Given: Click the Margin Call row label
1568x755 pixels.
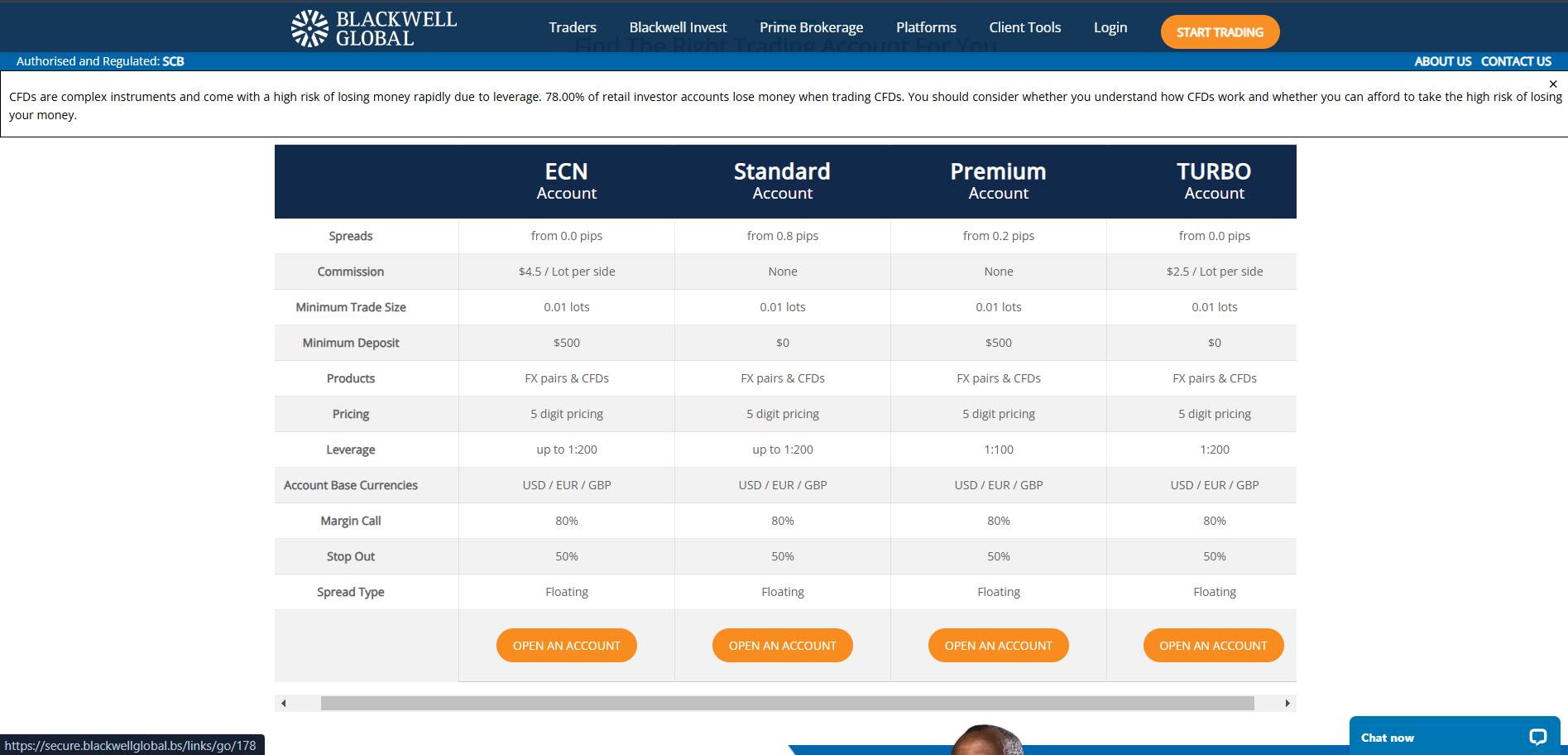Looking at the screenshot, I should click(351, 521).
